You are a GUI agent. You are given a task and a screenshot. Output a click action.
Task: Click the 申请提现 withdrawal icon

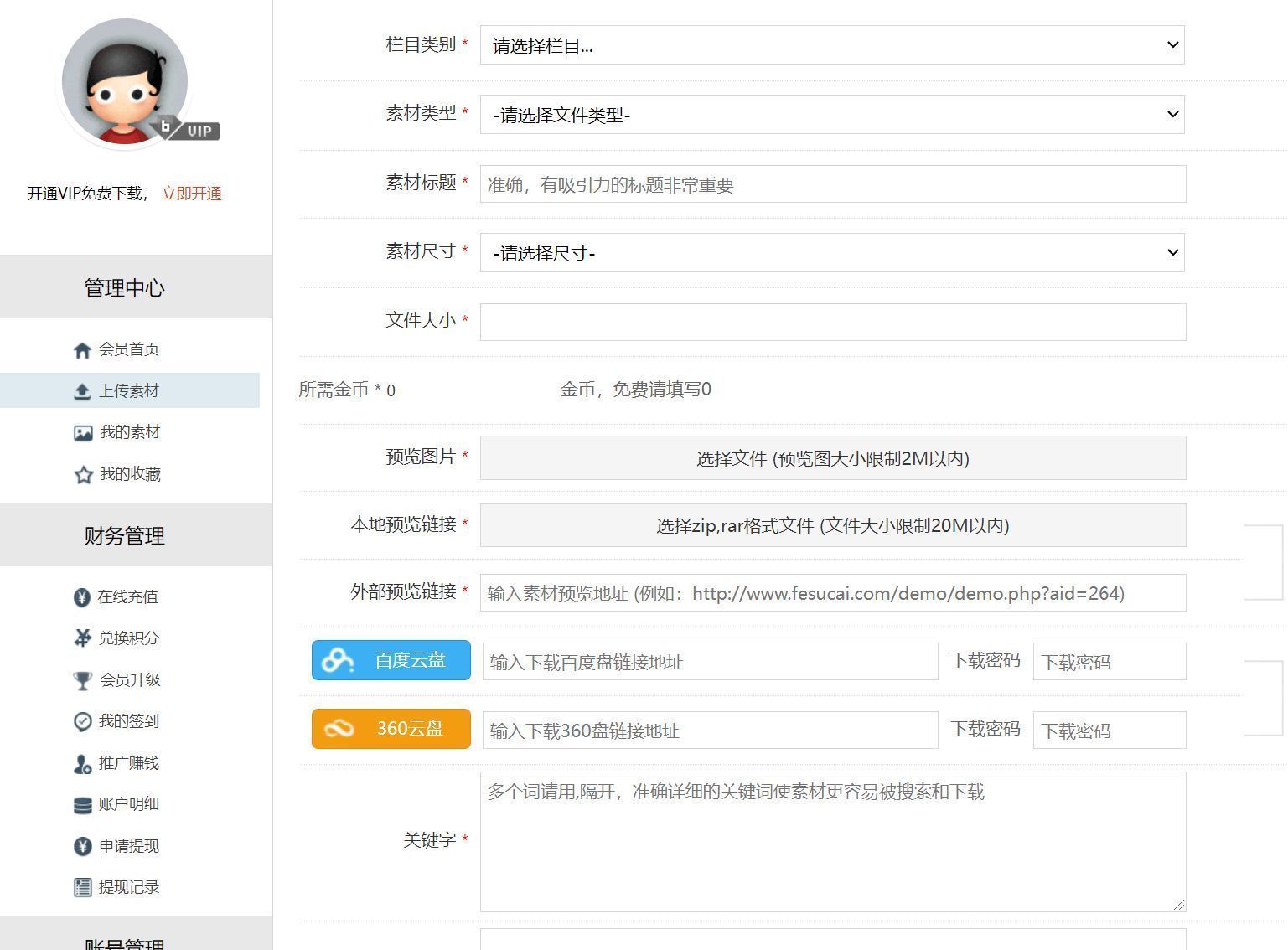tap(80, 846)
